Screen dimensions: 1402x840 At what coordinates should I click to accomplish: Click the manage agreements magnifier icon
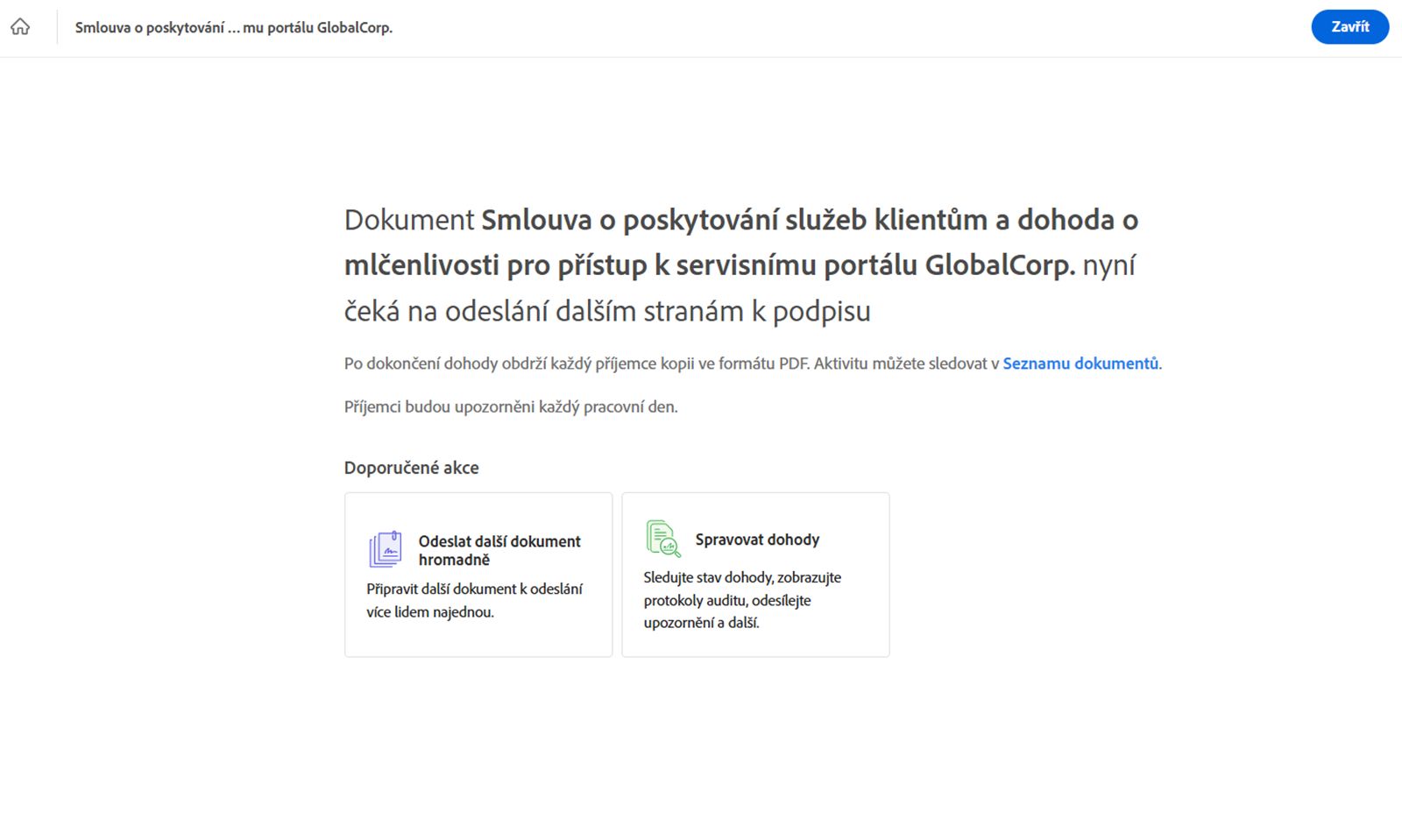pos(663,539)
